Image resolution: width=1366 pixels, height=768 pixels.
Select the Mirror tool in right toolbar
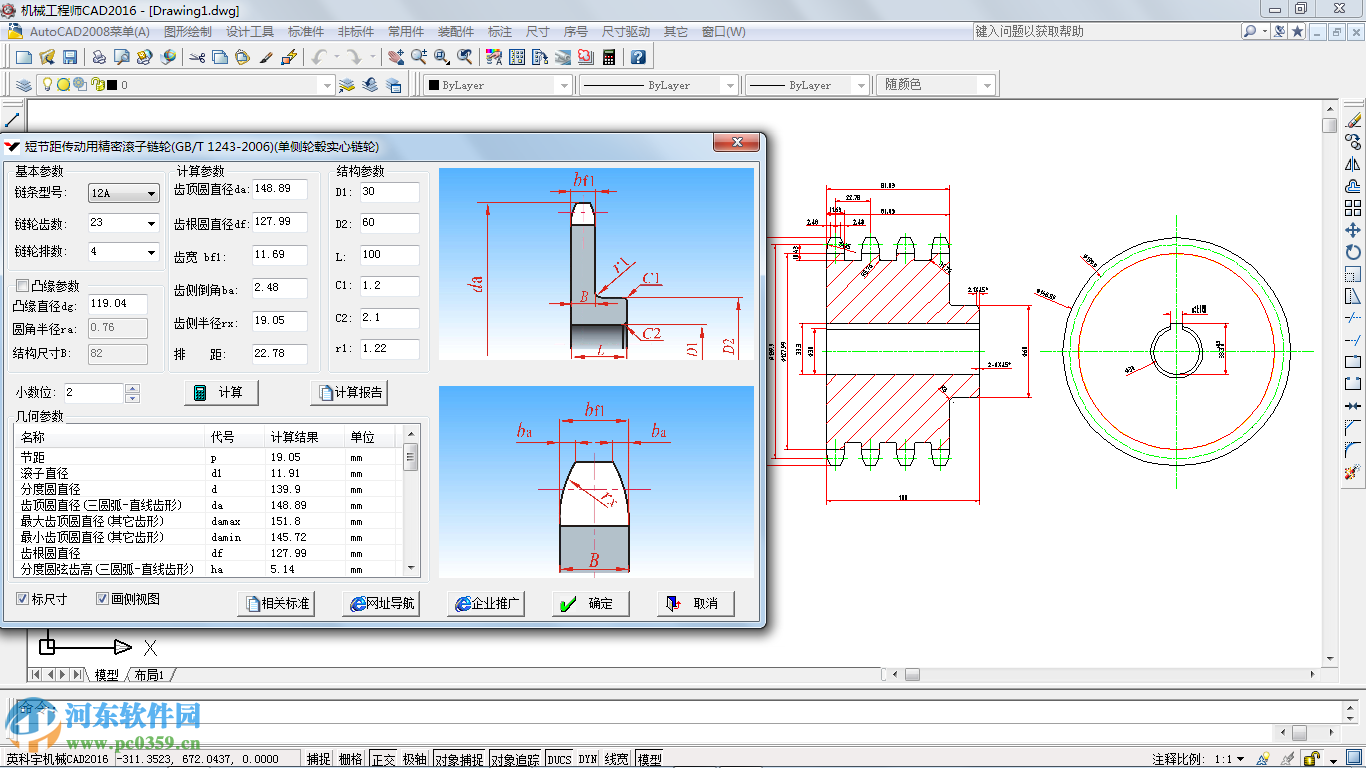pyautogui.click(x=1353, y=164)
